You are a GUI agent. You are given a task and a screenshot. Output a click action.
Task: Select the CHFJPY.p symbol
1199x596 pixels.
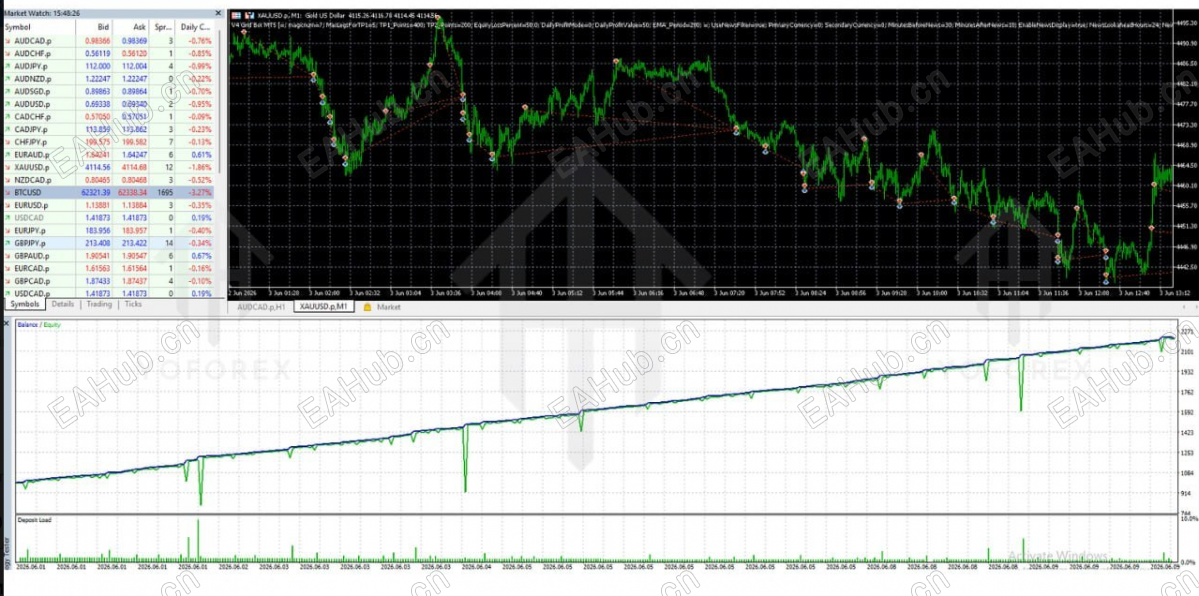pyautogui.click(x=32, y=142)
